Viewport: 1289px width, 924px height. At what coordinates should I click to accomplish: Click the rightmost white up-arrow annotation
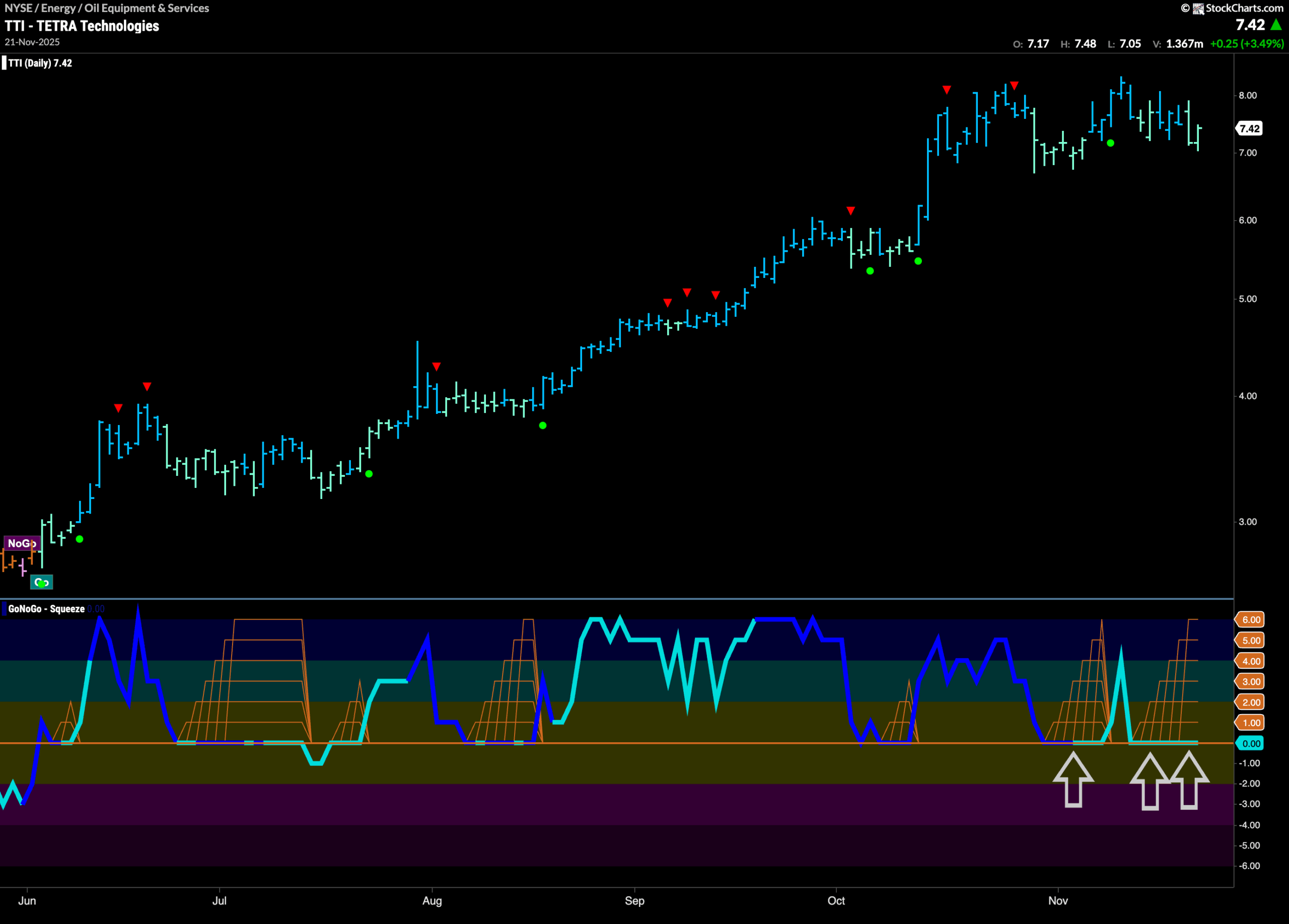[x=1189, y=780]
